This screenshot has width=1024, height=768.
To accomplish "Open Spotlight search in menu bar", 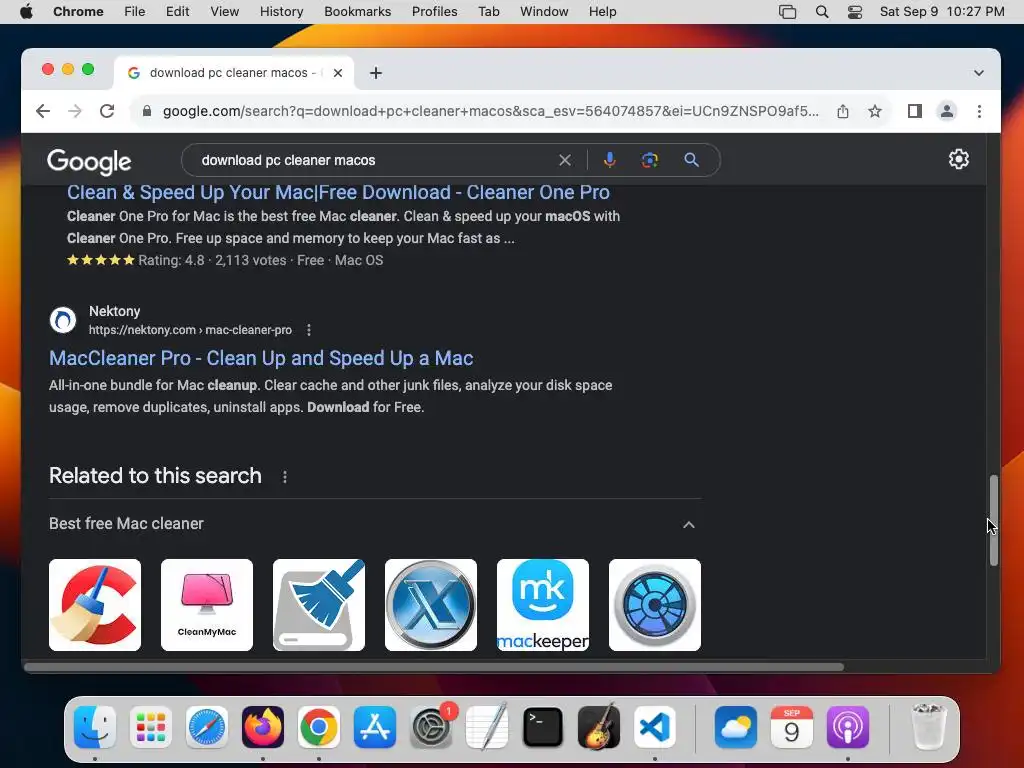I will pyautogui.click(x=822, y=12).
